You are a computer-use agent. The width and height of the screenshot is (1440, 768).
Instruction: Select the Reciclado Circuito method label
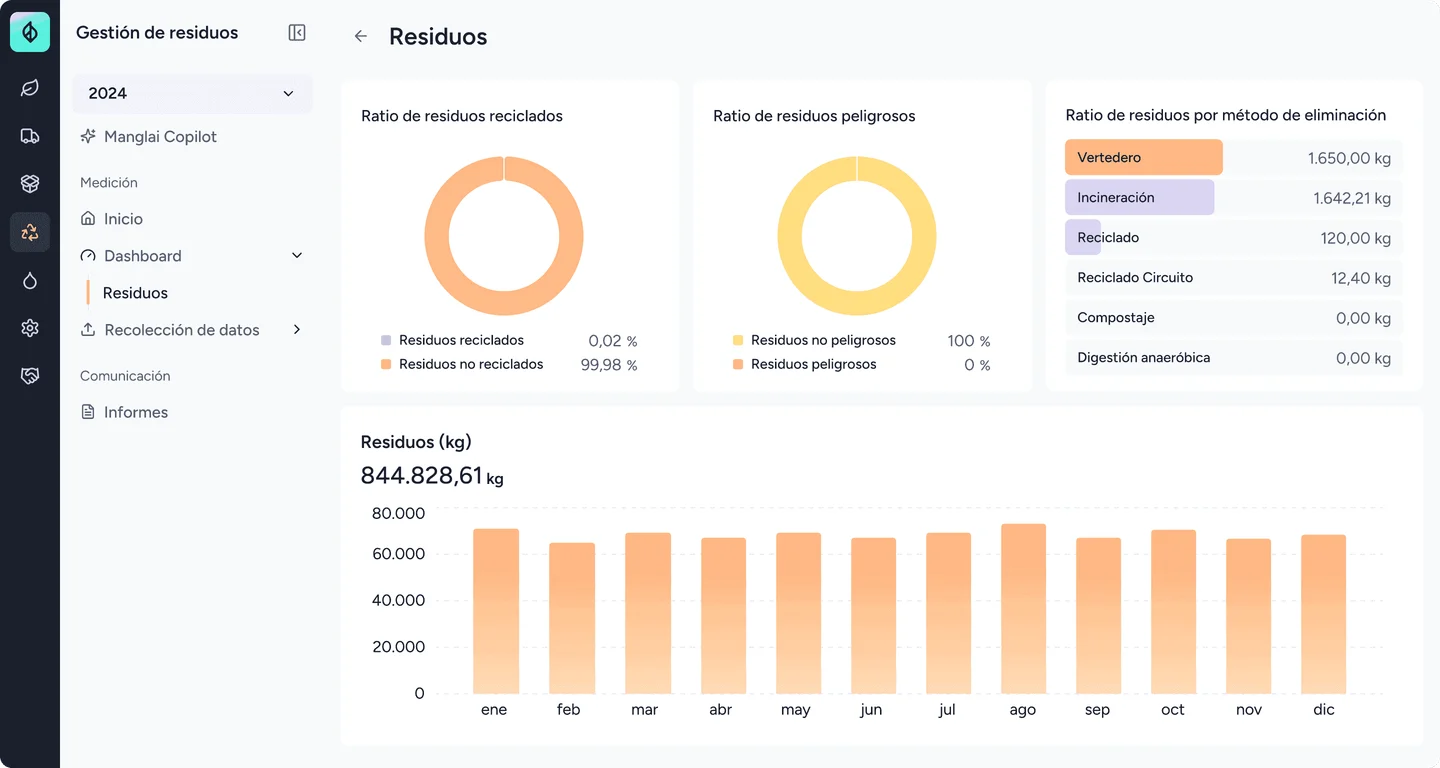[x=1135, y=278]
